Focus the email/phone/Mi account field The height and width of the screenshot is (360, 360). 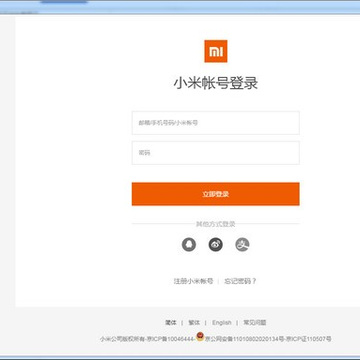tap(216, 123)
